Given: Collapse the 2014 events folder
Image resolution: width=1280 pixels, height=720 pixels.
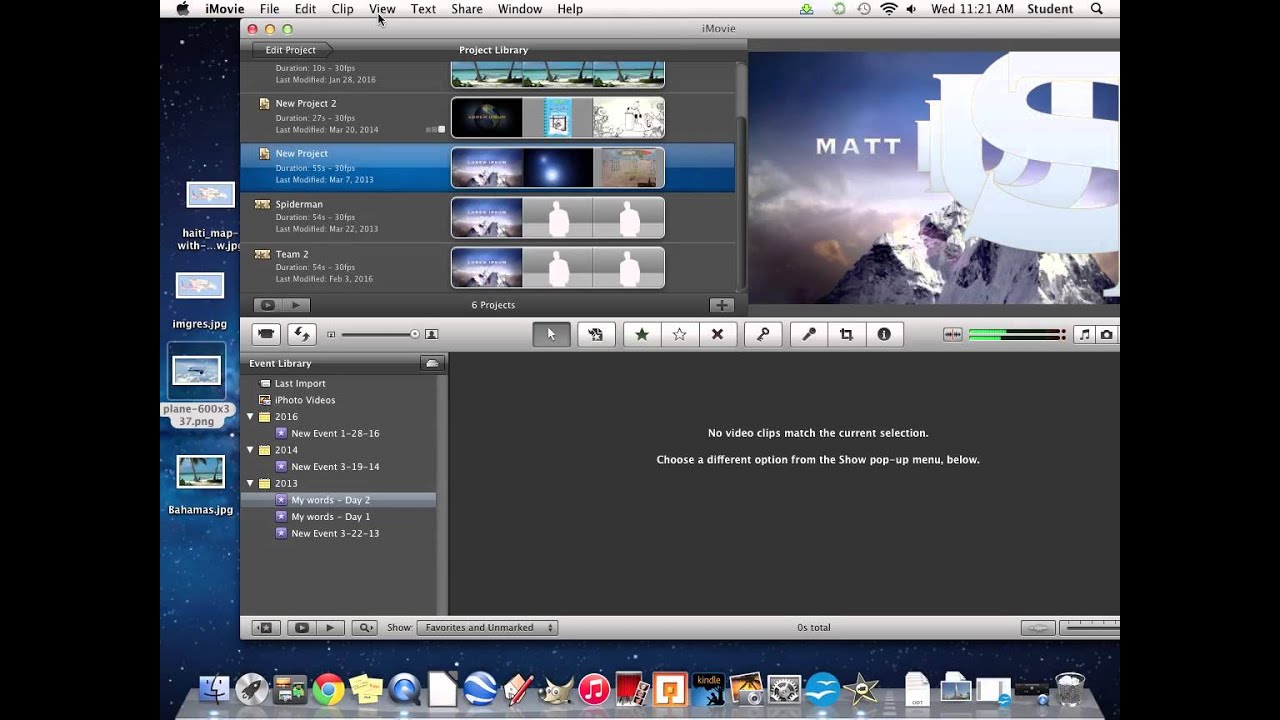Looking at the screenshot, I should 250,450.
